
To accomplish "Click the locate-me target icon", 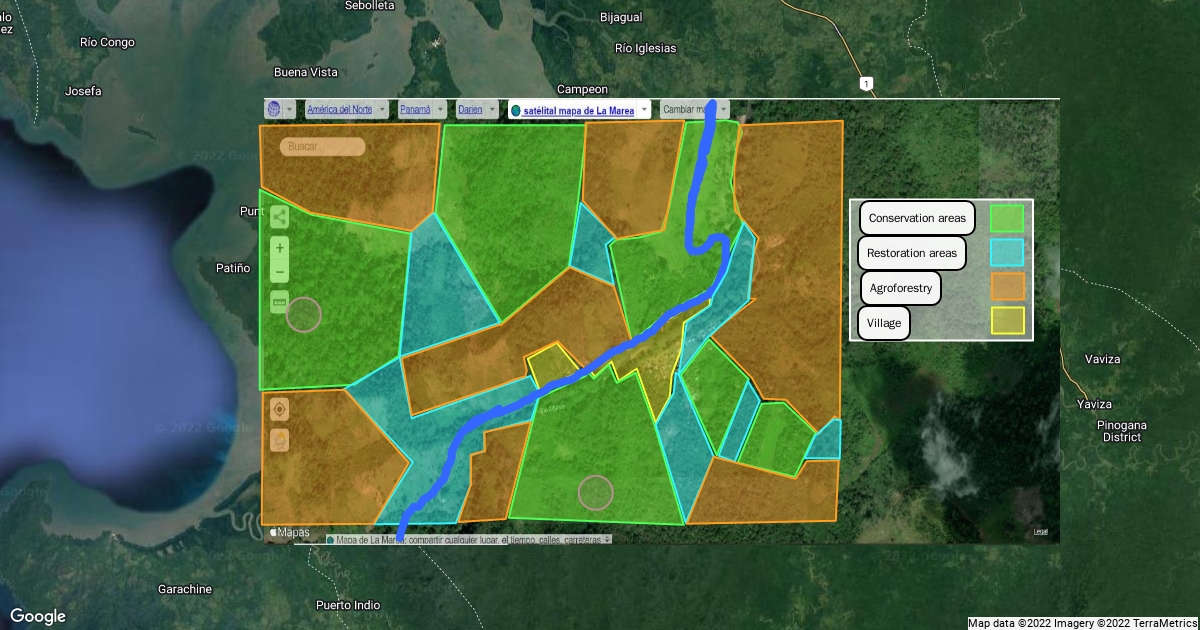I will (280, 409).
